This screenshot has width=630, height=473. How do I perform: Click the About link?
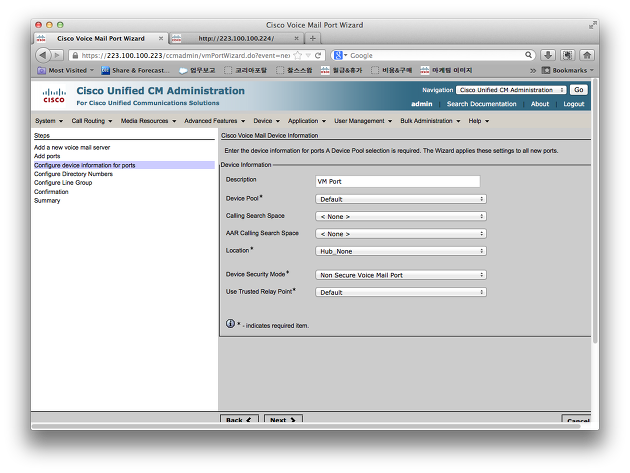tap(540, 104)
